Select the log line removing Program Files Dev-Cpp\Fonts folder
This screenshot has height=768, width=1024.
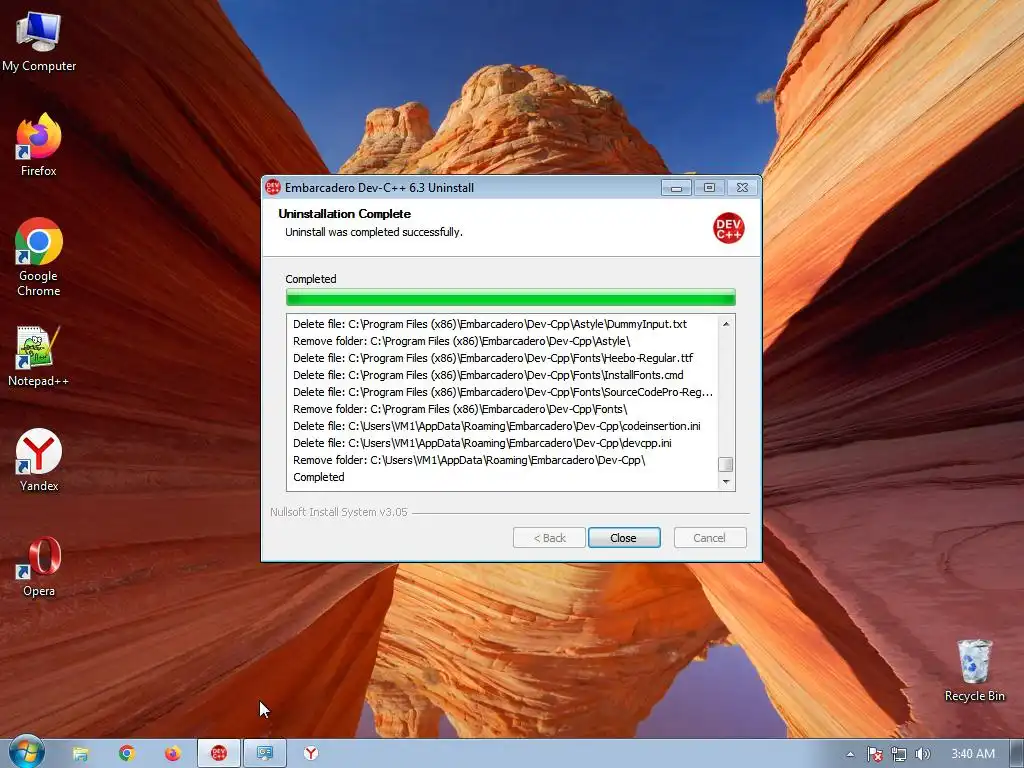point(460,409)
